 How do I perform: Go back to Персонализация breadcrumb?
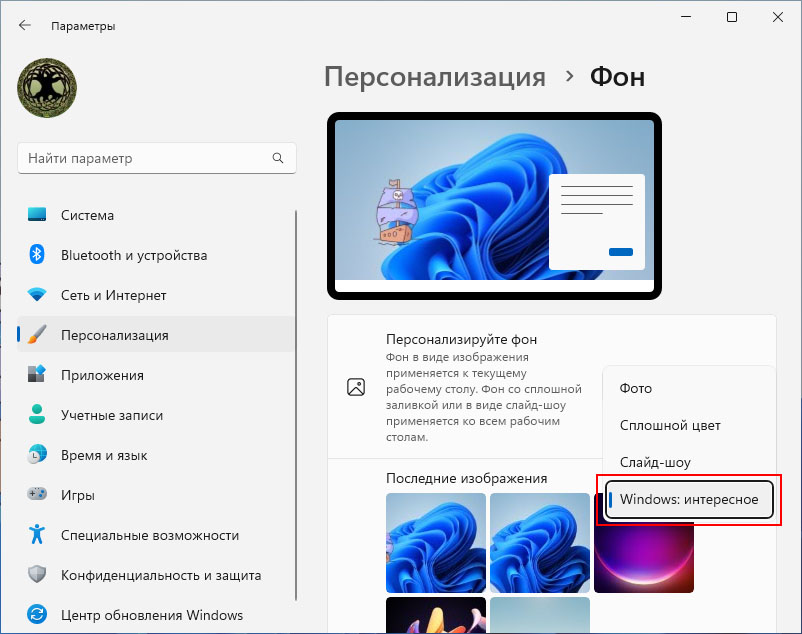click(x=435, y=77)
